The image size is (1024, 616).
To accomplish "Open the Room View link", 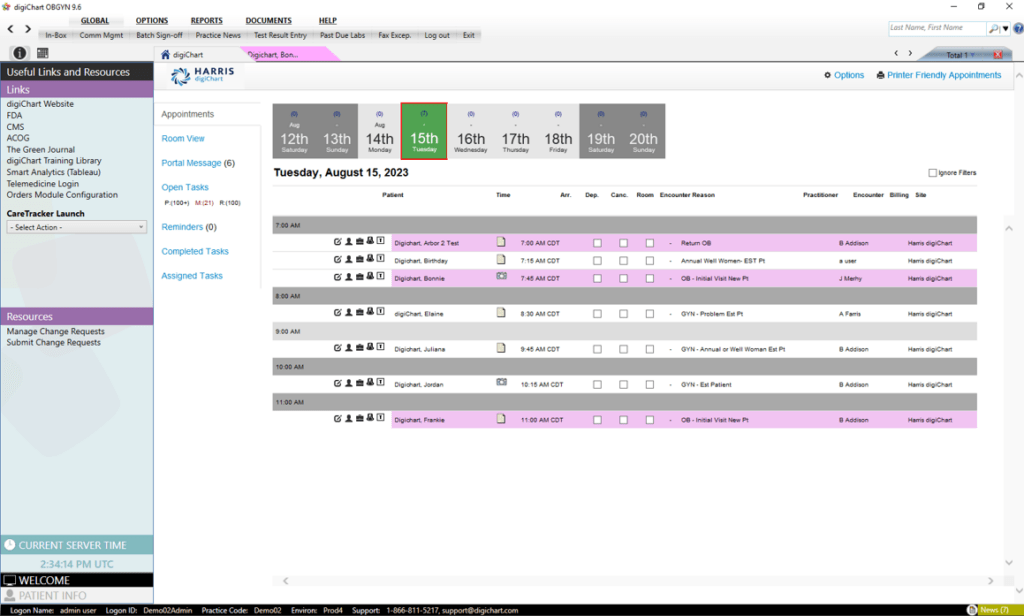I will (x=183, y=138).
